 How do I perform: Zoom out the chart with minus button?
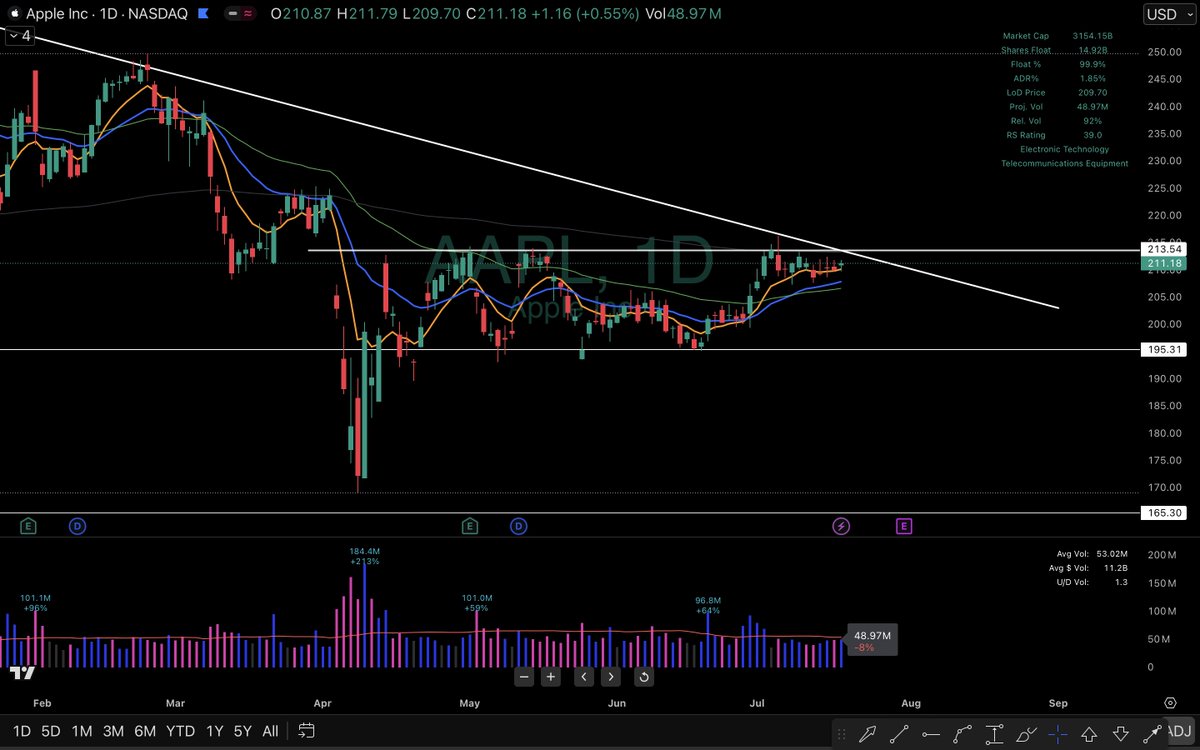pos(524,677)
